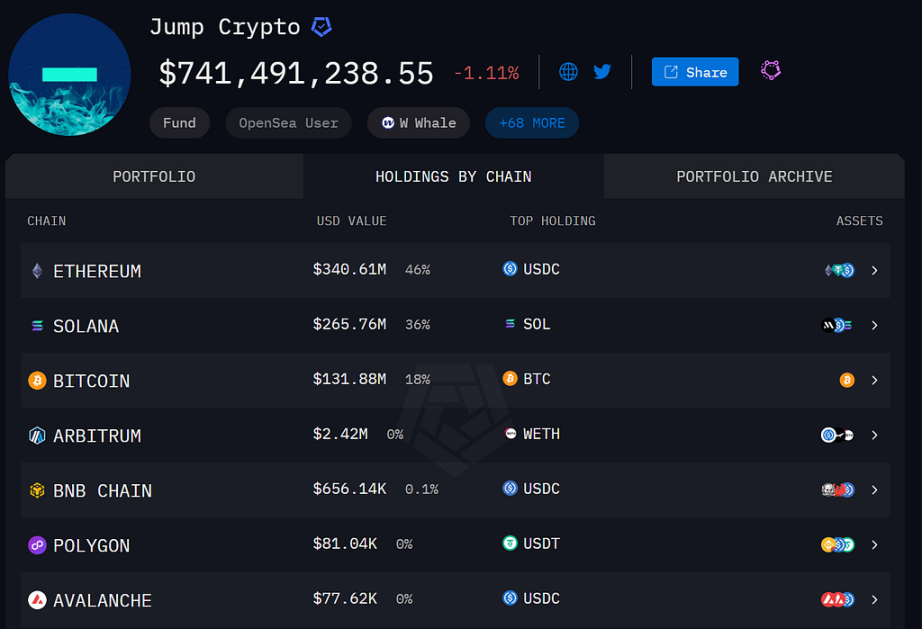This screenshot has height=629, width=922.
Task: Expand the Ethereum row chevron
Action: click(x=874, y=270)
